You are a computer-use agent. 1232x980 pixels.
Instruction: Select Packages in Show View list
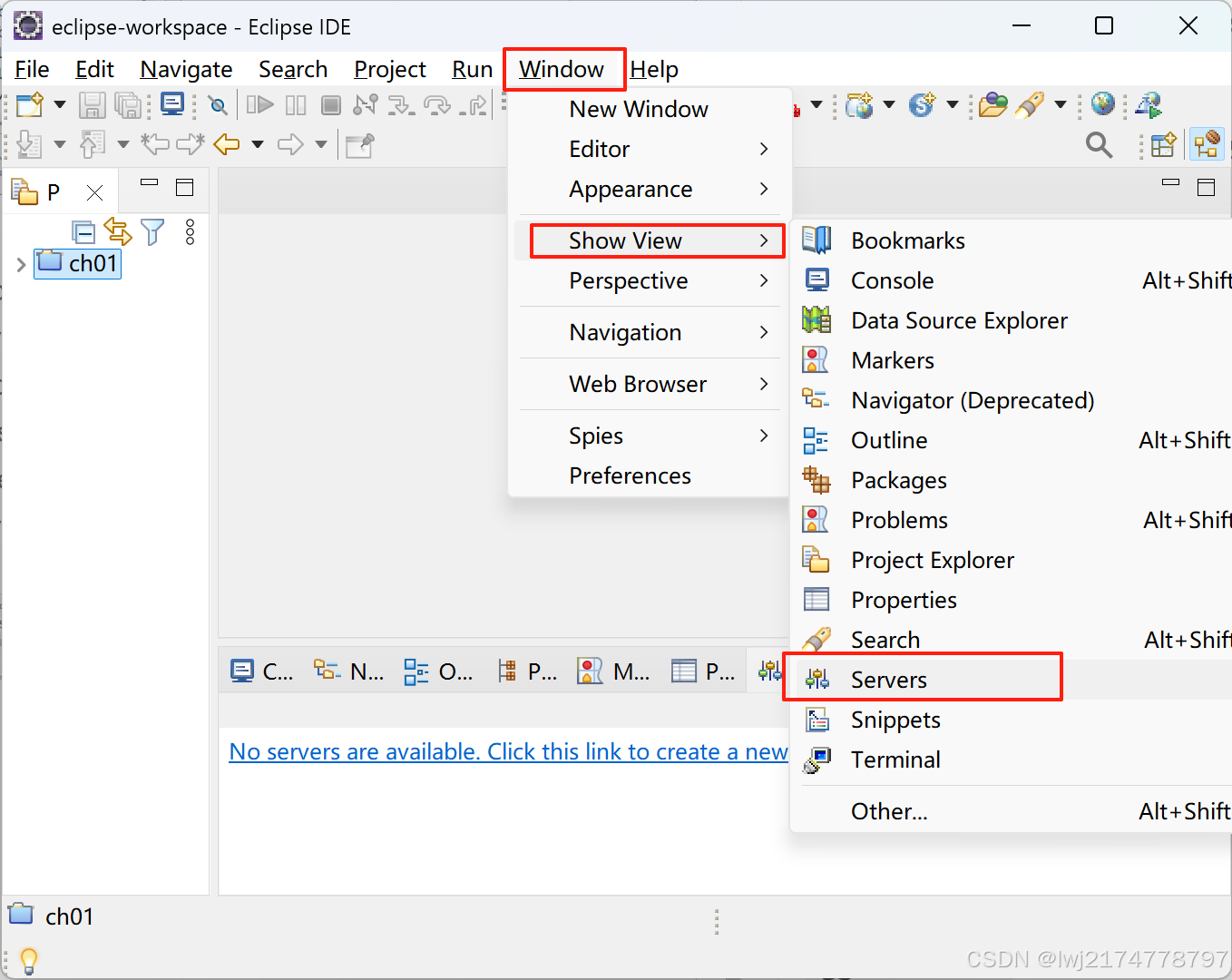click(1013, 480)
